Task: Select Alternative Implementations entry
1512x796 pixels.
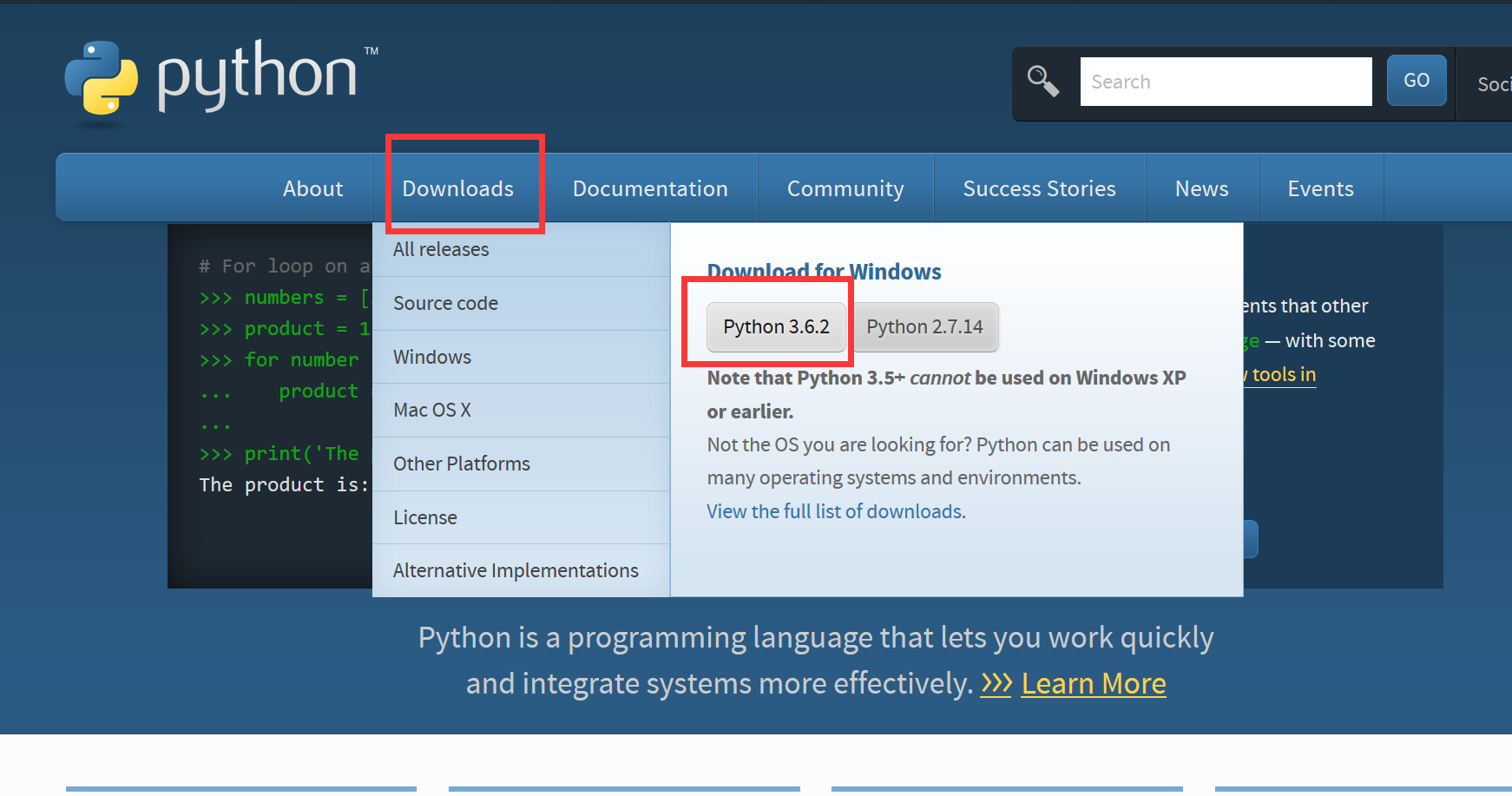Action: [521, 570]
